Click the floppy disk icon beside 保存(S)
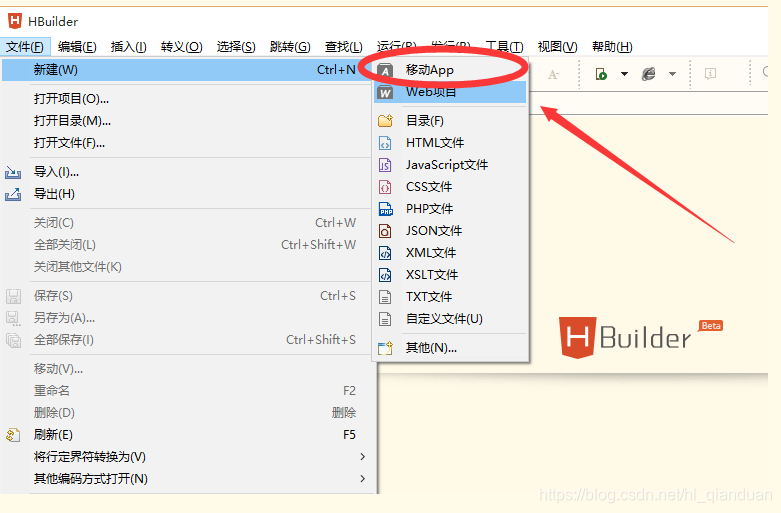This screenshot has height=513, width=781. 13,296
